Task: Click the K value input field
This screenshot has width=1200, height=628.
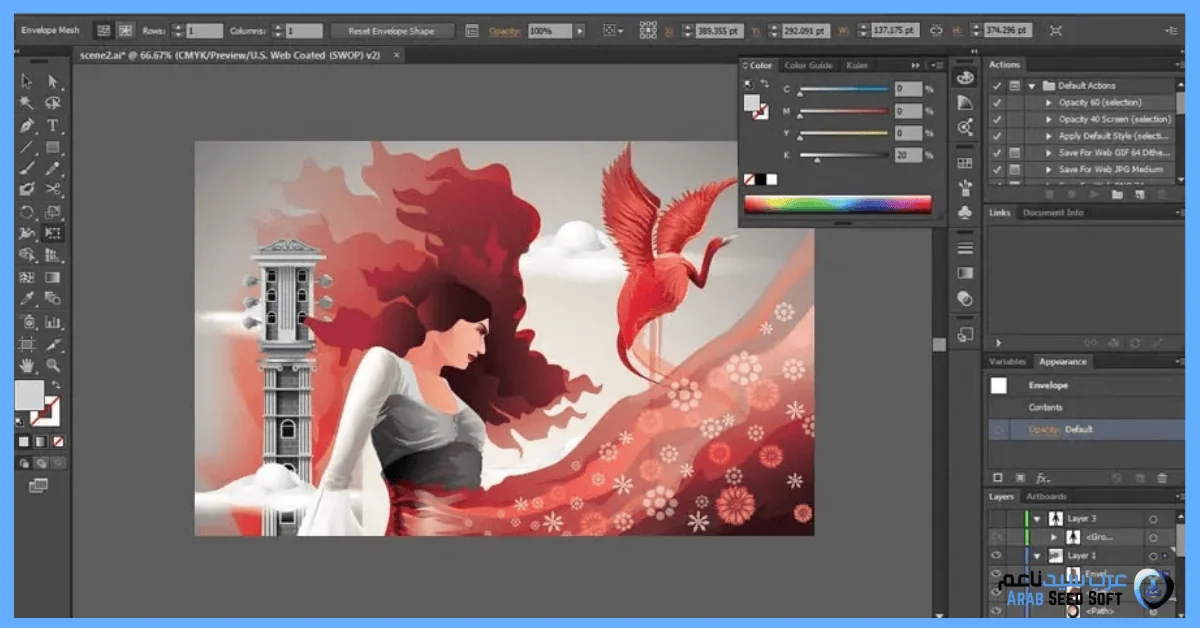Action: 908,155
